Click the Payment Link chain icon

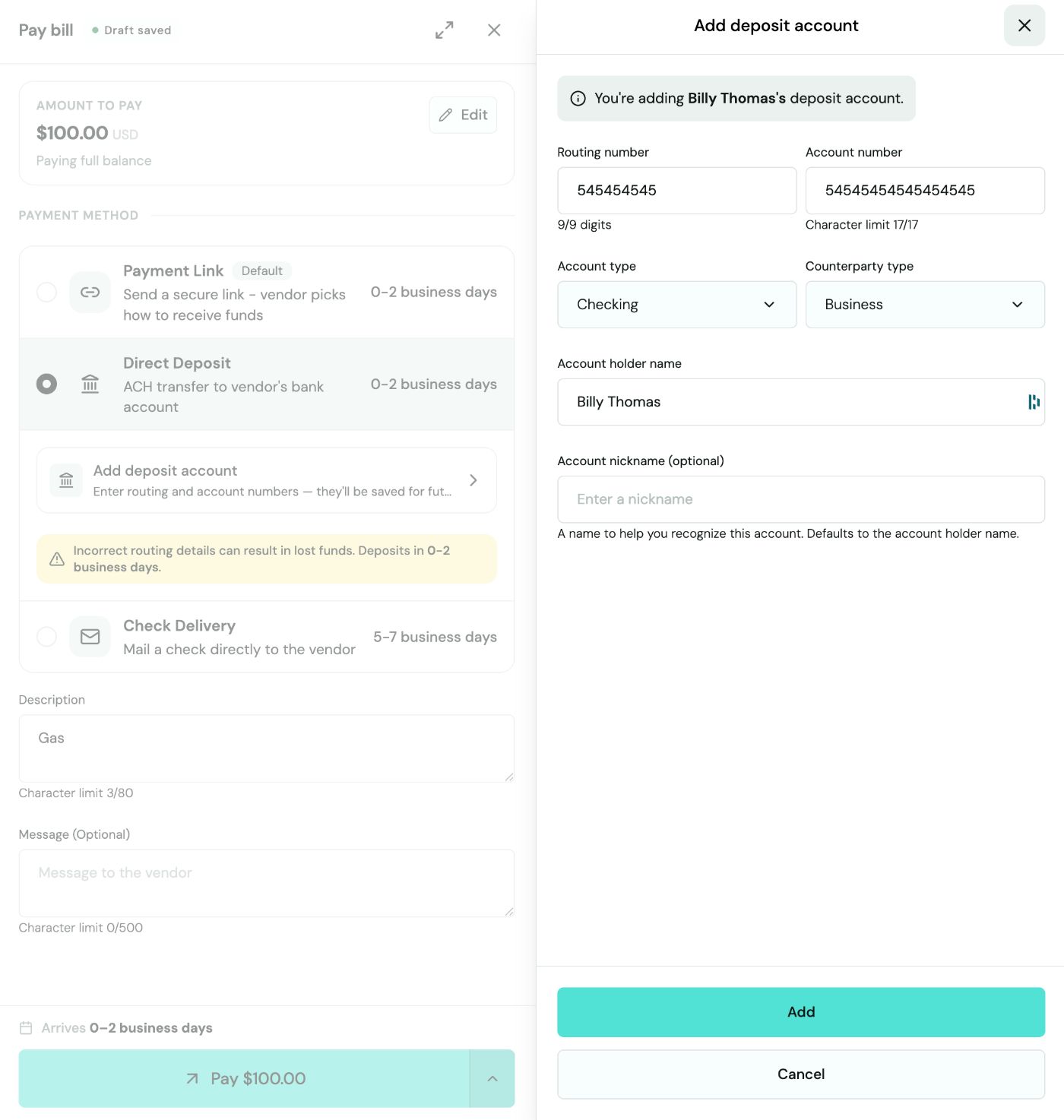pos(90,293)
